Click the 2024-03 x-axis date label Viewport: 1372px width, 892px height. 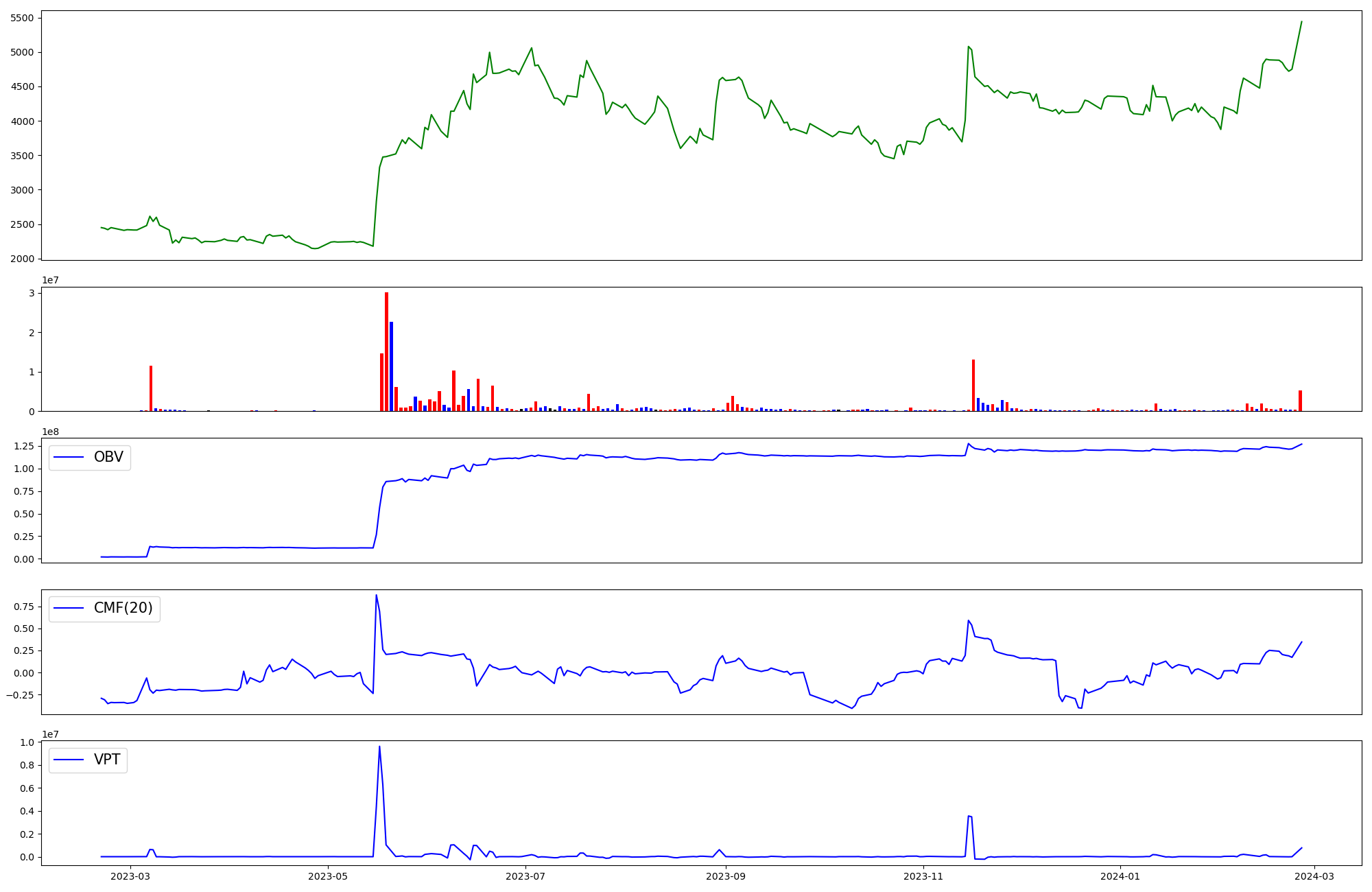point(1314,876)
